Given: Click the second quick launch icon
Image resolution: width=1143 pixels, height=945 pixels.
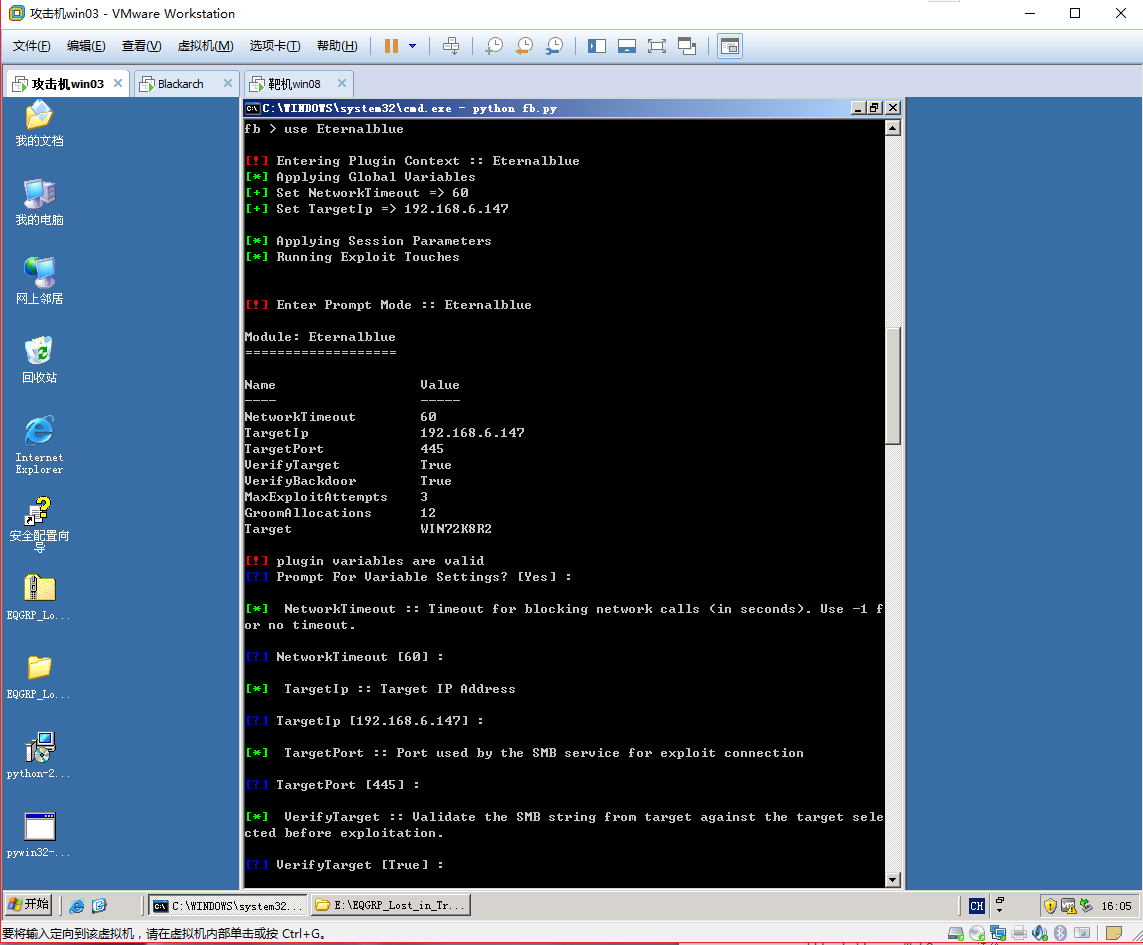Looking at the screenshot, I should (x=99, y=906).
